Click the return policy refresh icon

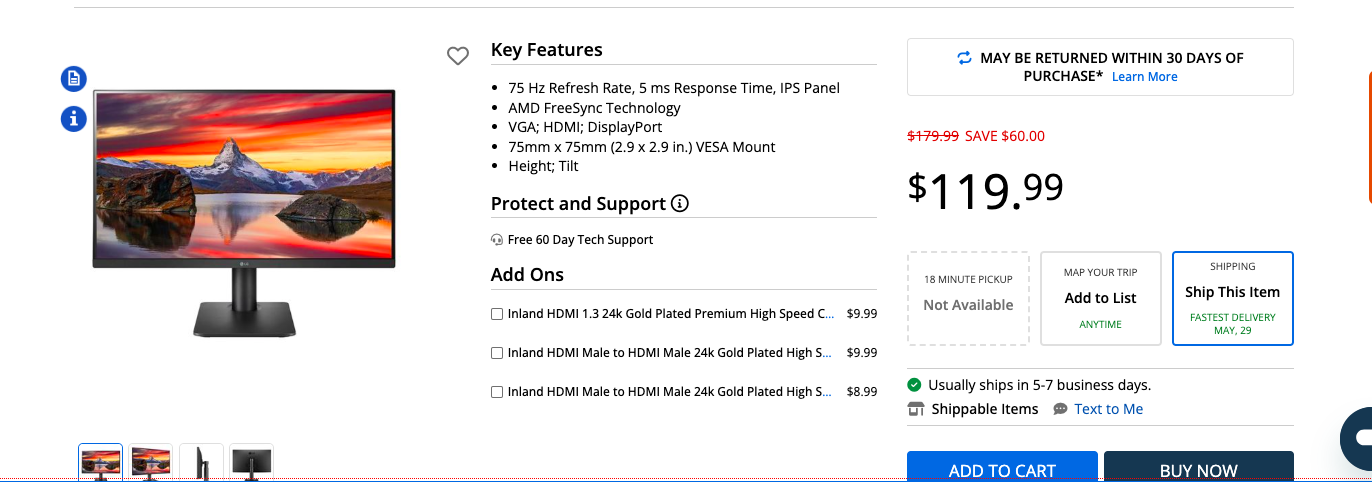click(964, 58)
